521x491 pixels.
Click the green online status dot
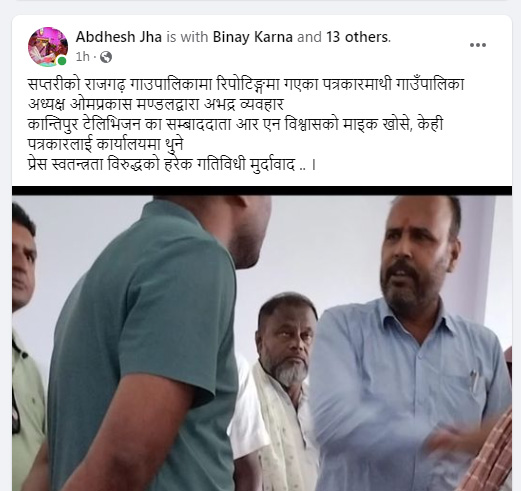point(62,61)
